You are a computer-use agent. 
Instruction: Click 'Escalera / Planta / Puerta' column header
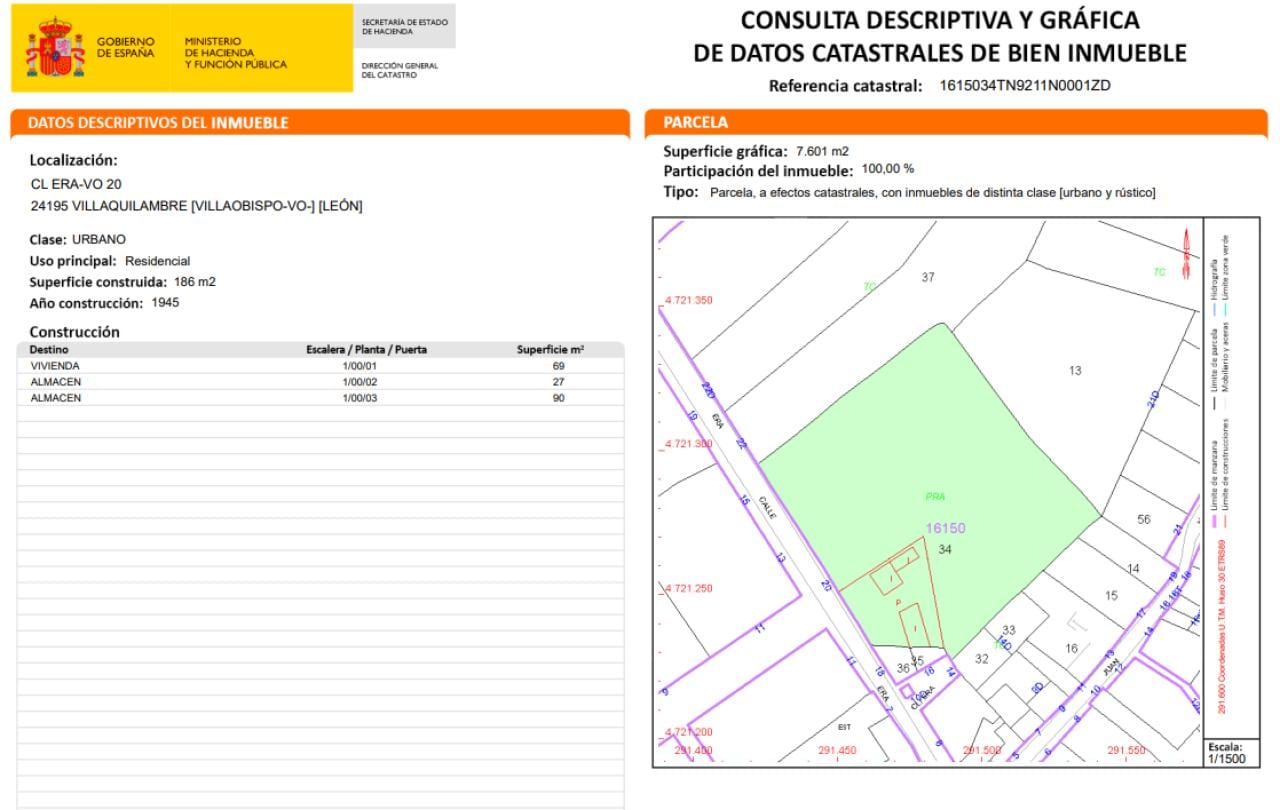(x=367, y=350)
